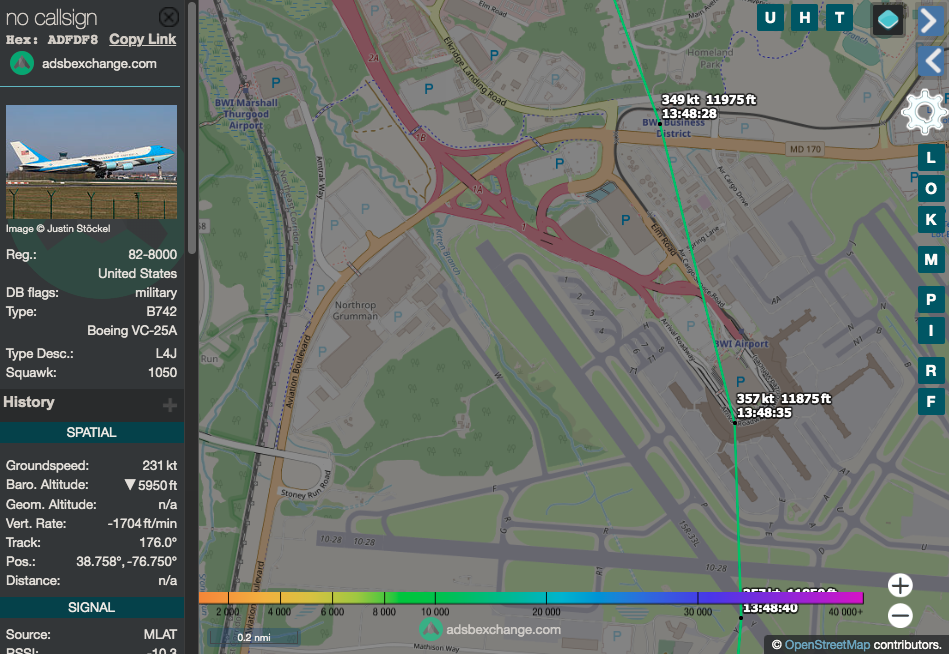This screenshot has height=654, width=949.
Task: Open the settings gear on the map
Action: (x=924, y=112)
